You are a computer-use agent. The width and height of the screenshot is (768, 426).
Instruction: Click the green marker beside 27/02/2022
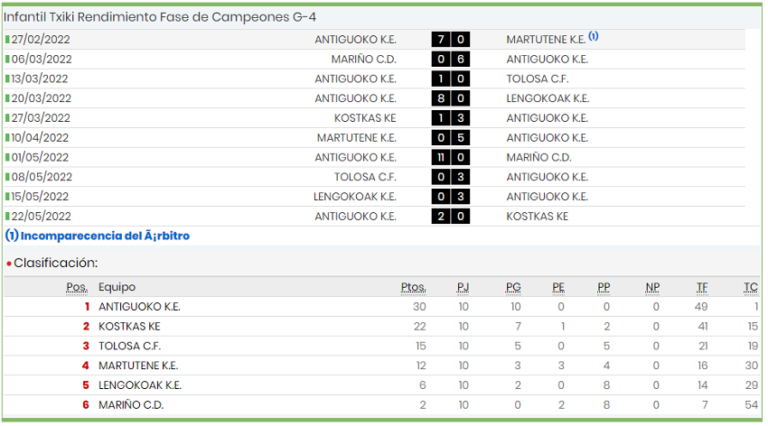[x=7, y=39]
